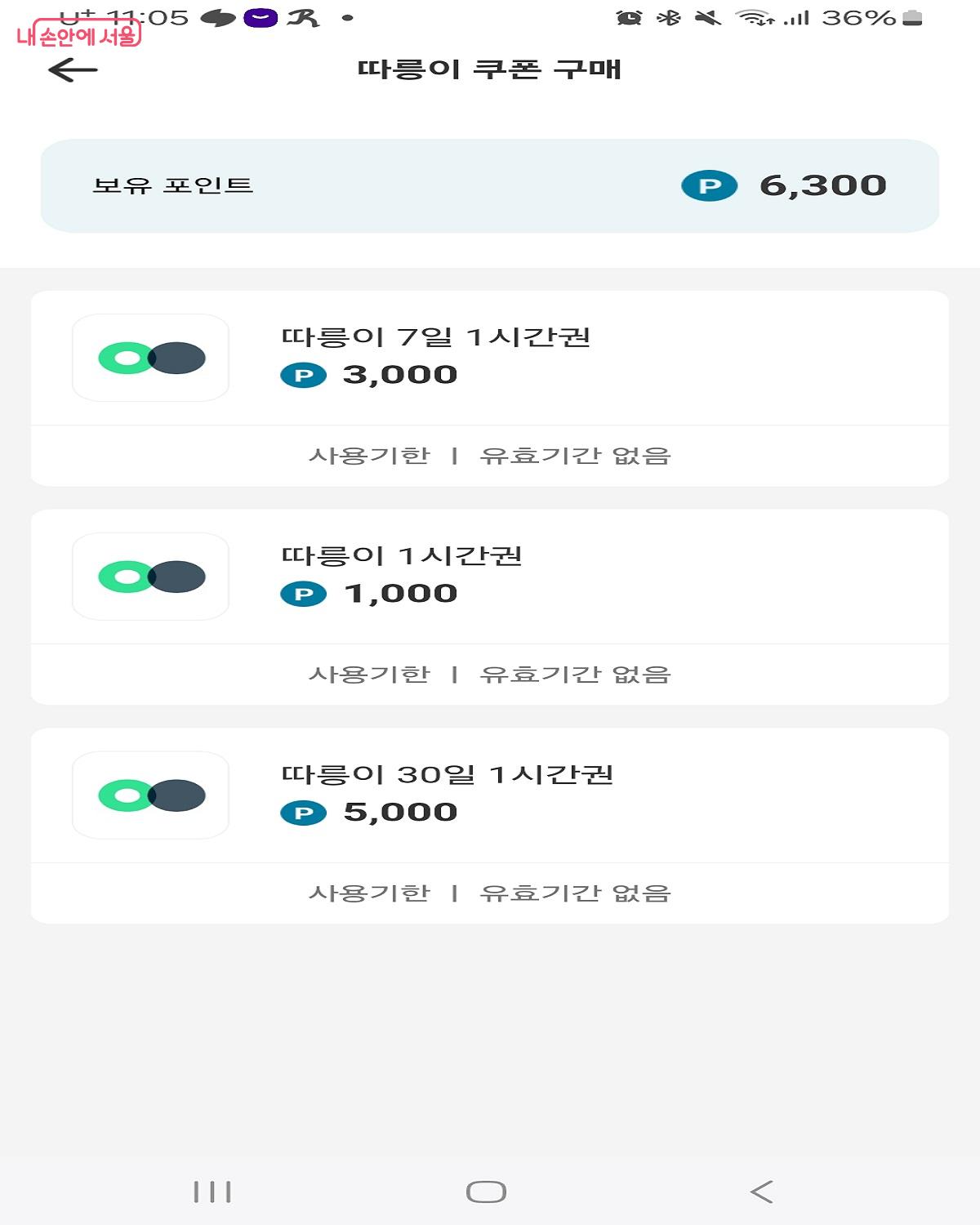Tap the battery indicator in status bar
The width and height of the screenshot is (980, 1225).
click(x=913, y=18)
